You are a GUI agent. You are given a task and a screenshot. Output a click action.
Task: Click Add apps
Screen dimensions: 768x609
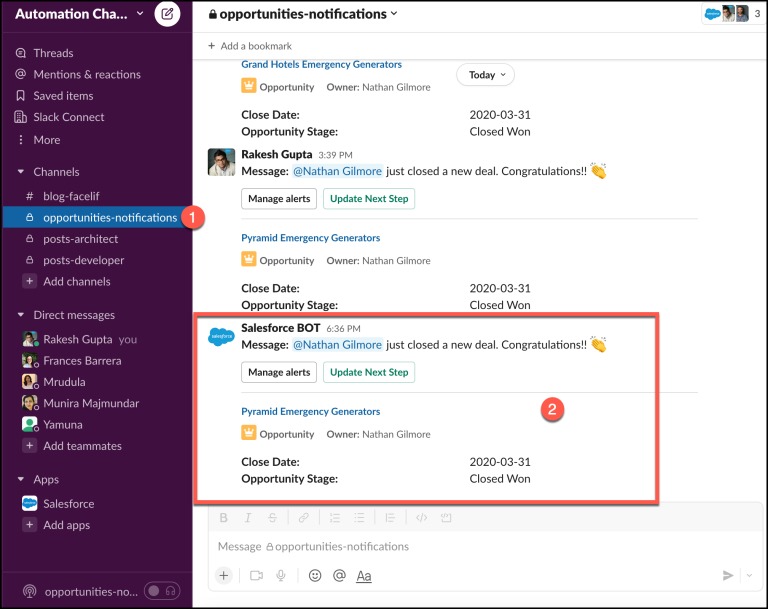(57, 525)
